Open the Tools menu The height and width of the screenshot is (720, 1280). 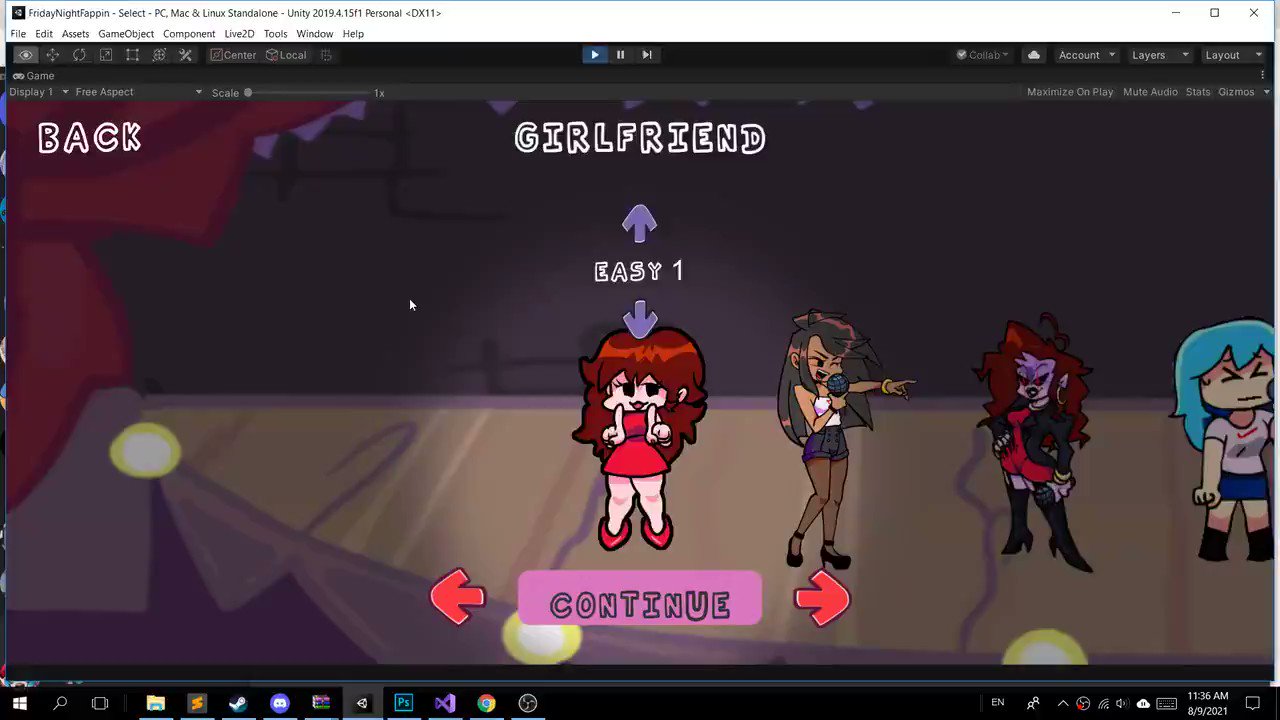coord(275,34)
